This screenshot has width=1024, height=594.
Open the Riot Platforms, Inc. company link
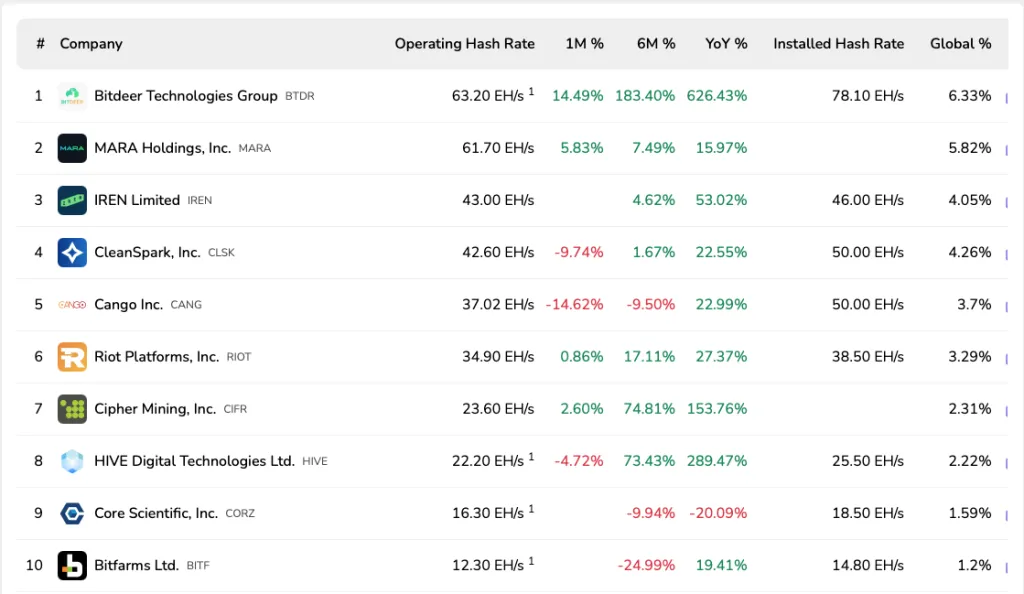(x=156, y=357)
